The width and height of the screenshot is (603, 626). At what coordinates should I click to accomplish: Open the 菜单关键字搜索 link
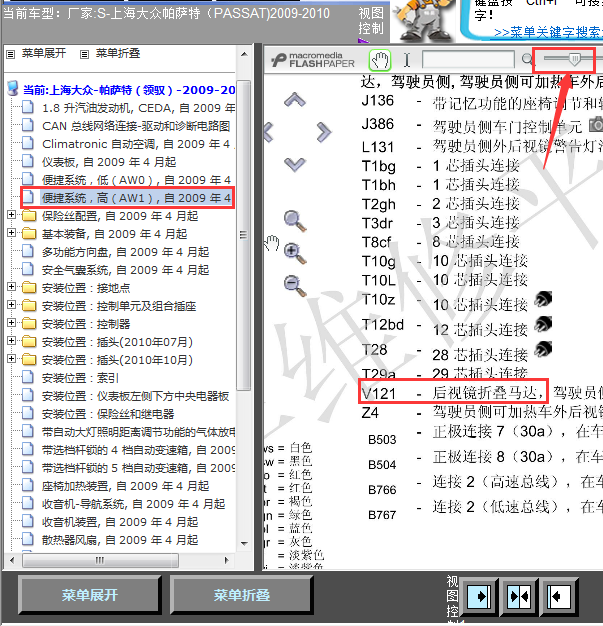click(x=548, y=32)
